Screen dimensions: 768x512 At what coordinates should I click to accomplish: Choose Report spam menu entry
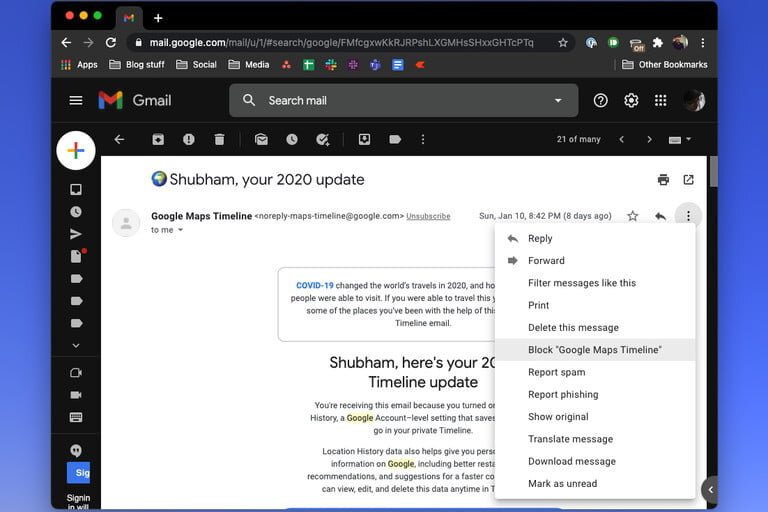[595, 372]
